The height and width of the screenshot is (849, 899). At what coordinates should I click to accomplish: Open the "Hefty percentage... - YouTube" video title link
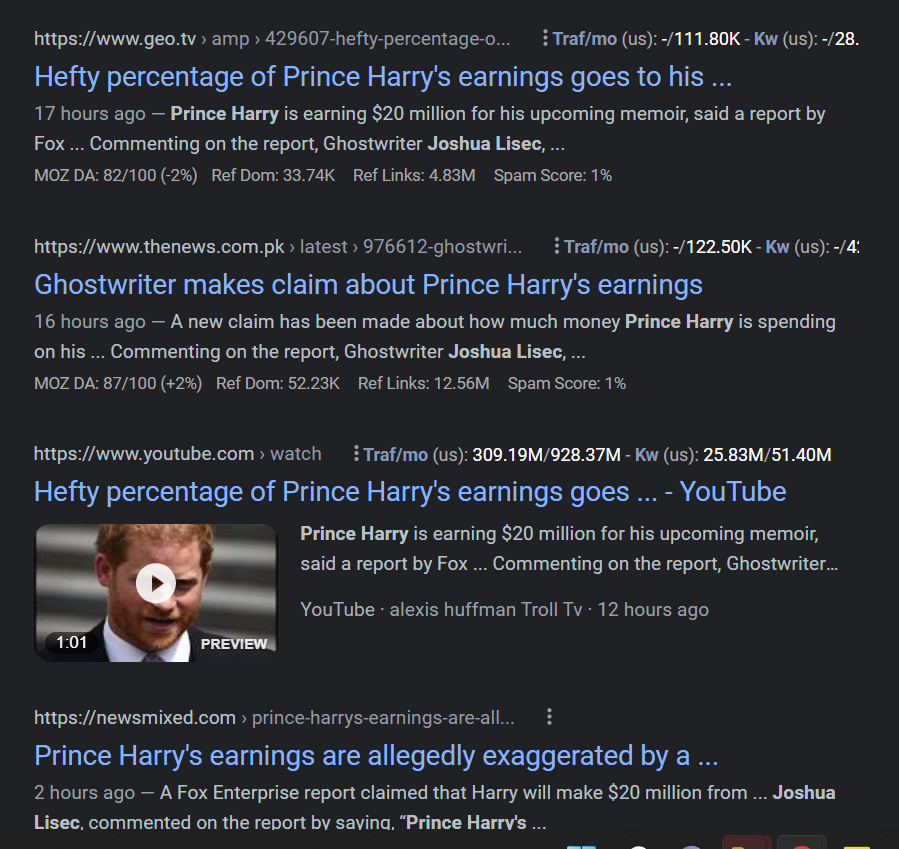click(410, 492)
